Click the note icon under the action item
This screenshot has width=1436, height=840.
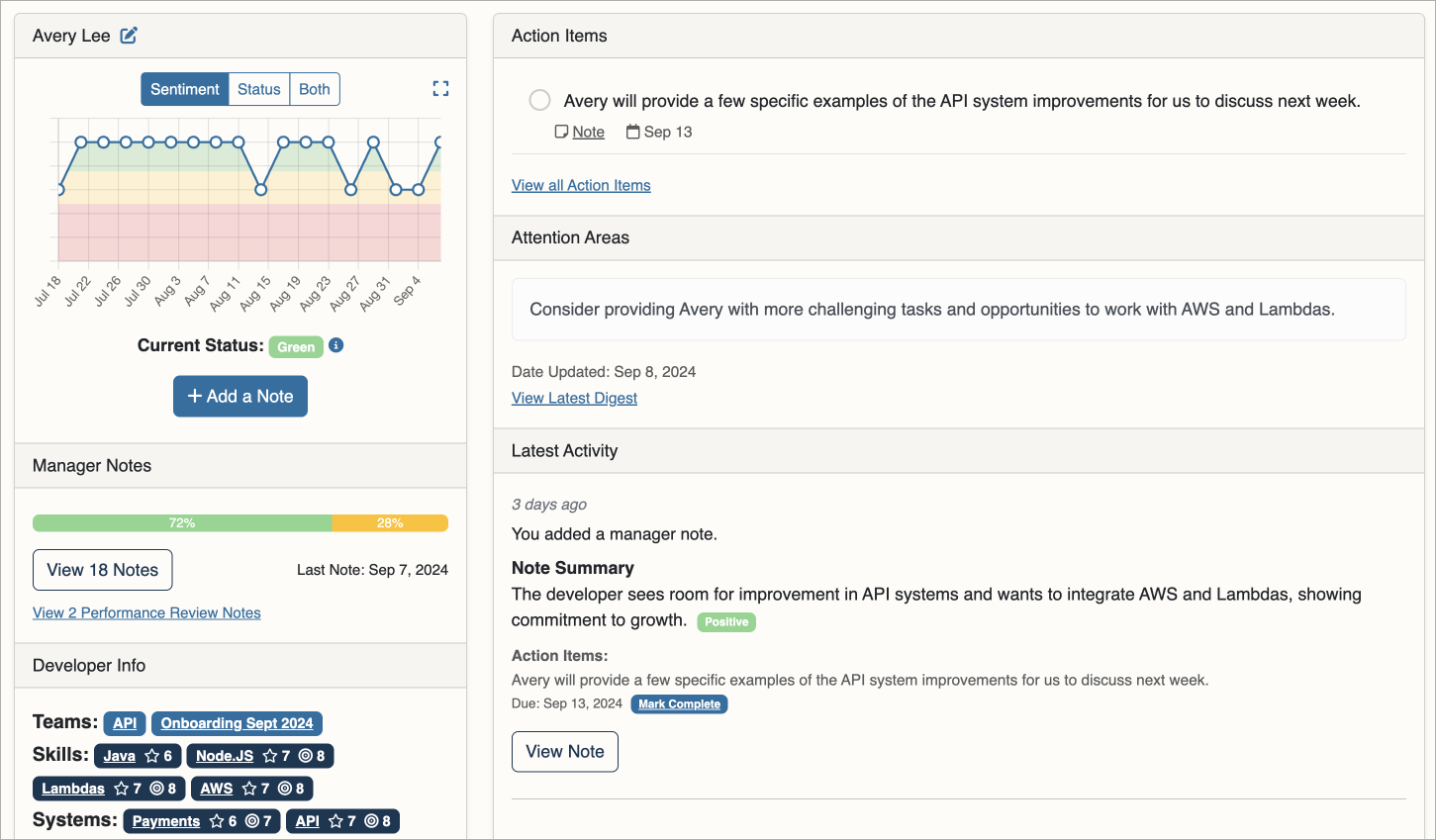[561, 132]
